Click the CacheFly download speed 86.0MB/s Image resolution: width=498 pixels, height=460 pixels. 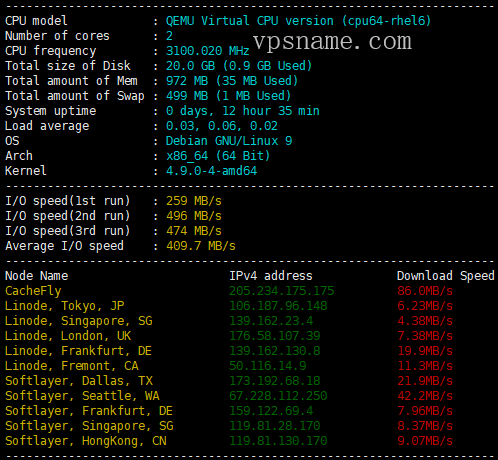pyautogui.click(x=425, y=291)
